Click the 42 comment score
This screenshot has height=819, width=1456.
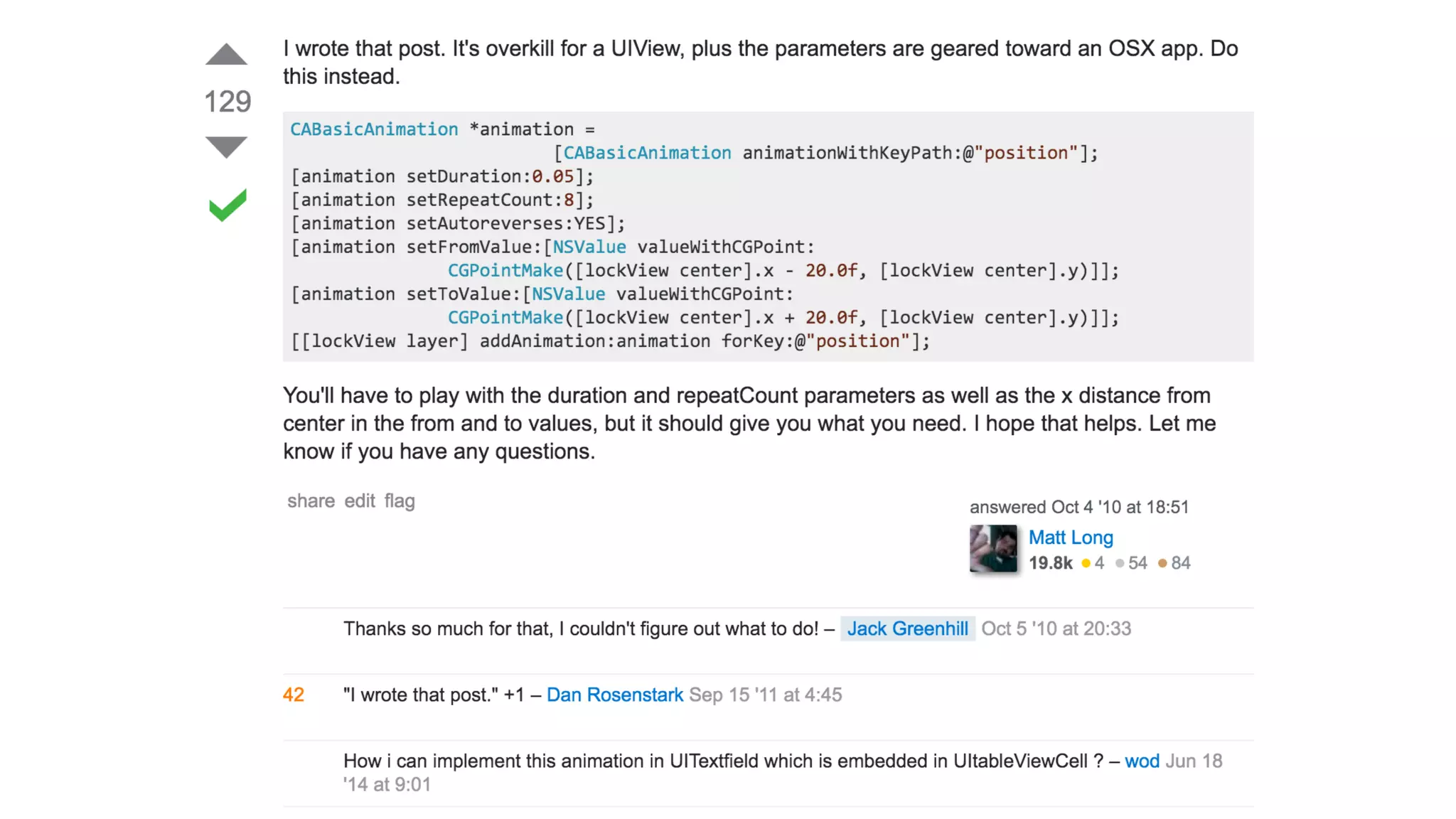click(294, 695)
